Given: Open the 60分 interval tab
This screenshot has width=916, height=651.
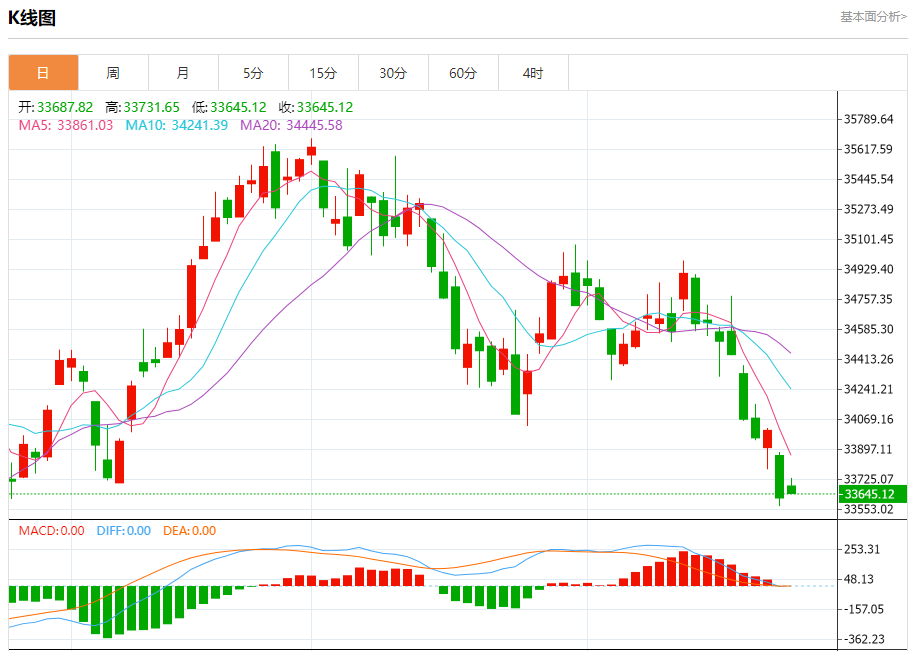Looking at the screenshot, I should [463, 73].
